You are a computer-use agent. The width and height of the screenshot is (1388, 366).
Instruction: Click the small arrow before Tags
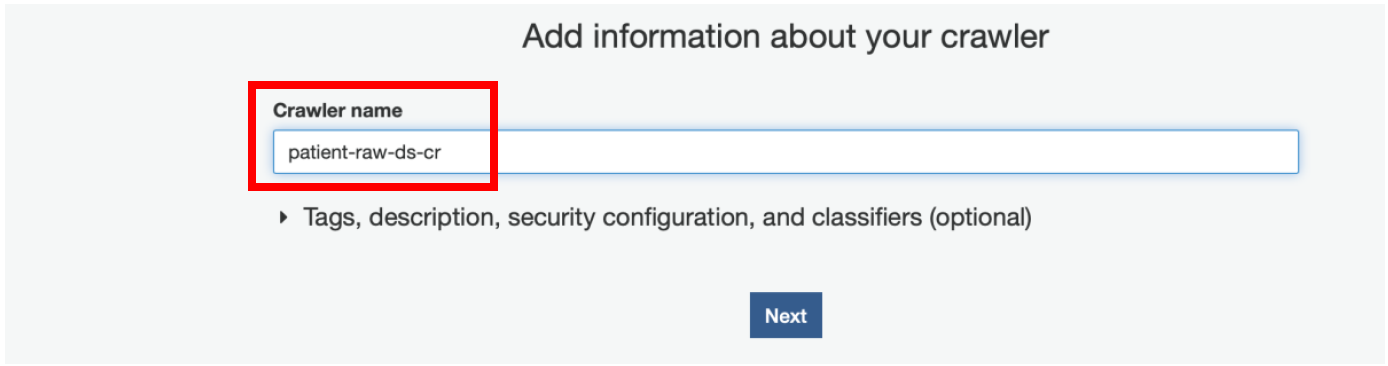(x=285, y=217)
